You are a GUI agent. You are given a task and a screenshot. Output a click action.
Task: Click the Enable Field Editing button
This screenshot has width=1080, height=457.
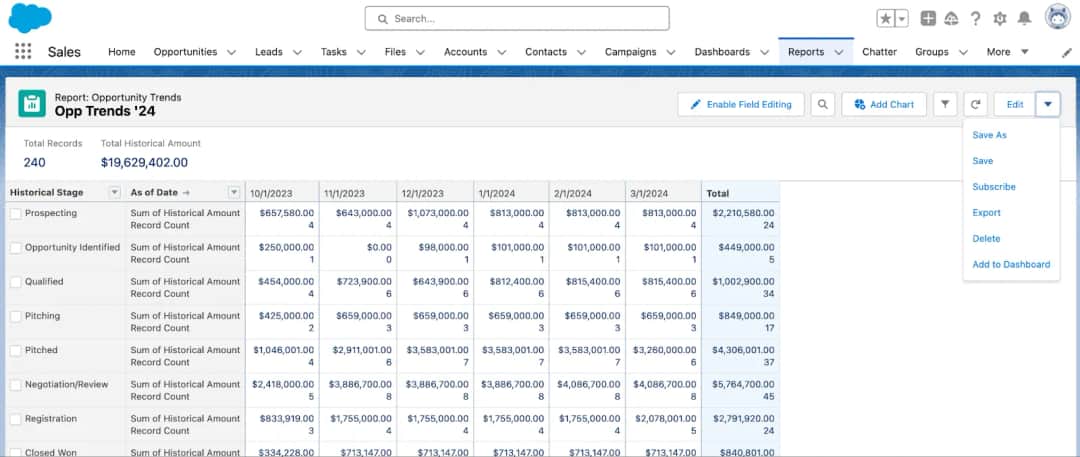tap(740, 105)
